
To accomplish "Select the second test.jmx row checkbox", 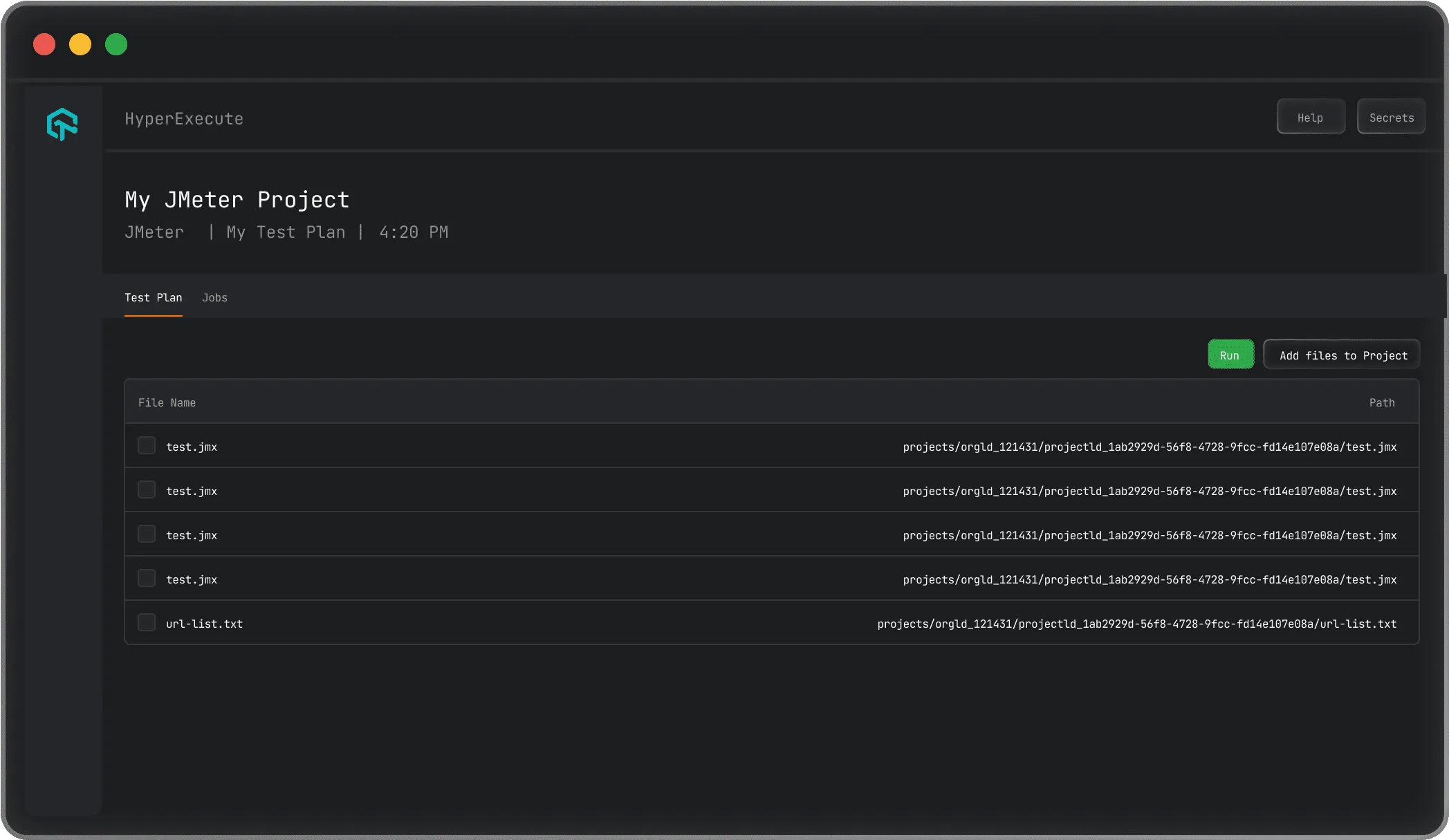I will pyautogui.click(x=147, y=489).
